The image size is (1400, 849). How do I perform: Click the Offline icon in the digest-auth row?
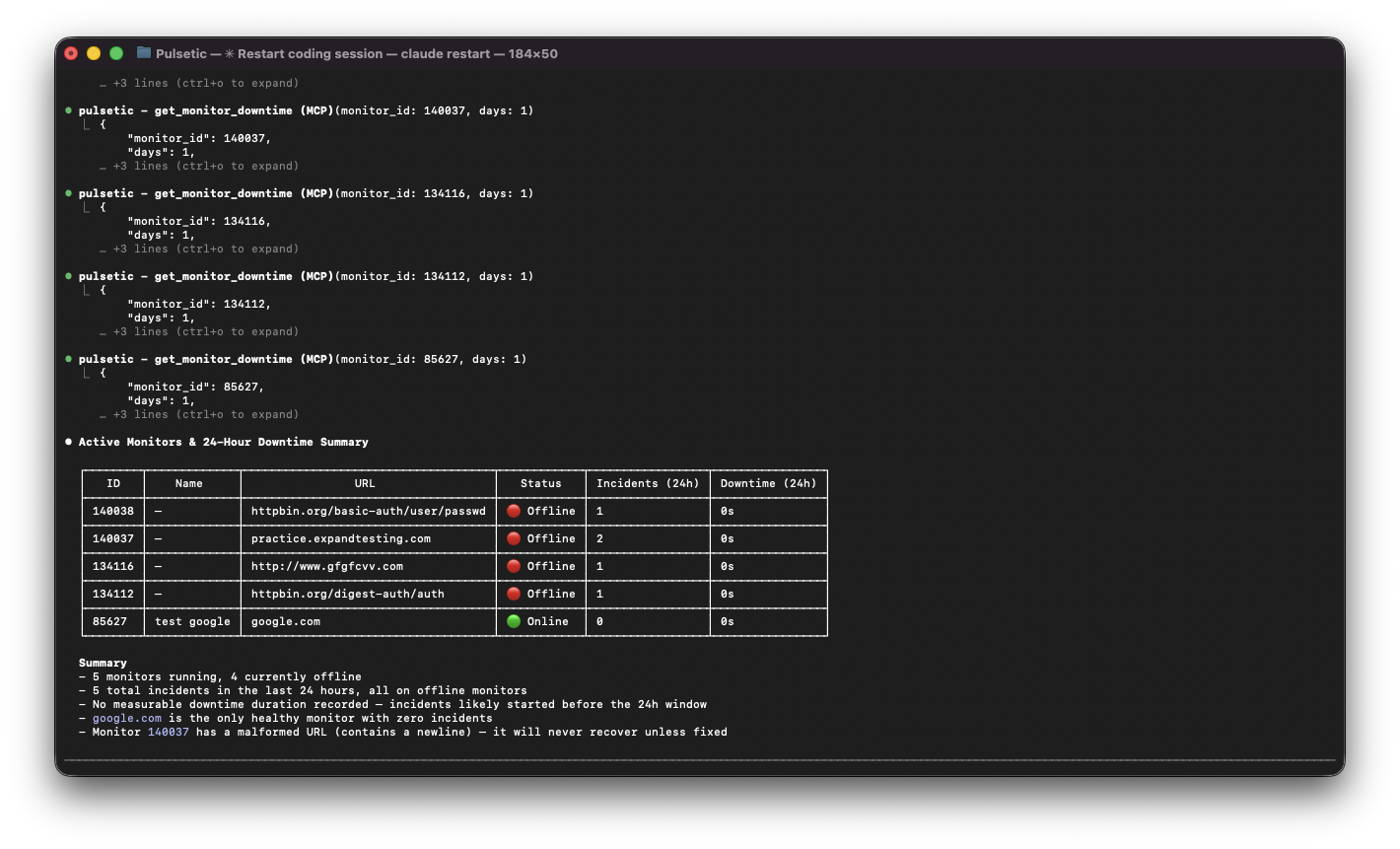(x=512, y=594)
